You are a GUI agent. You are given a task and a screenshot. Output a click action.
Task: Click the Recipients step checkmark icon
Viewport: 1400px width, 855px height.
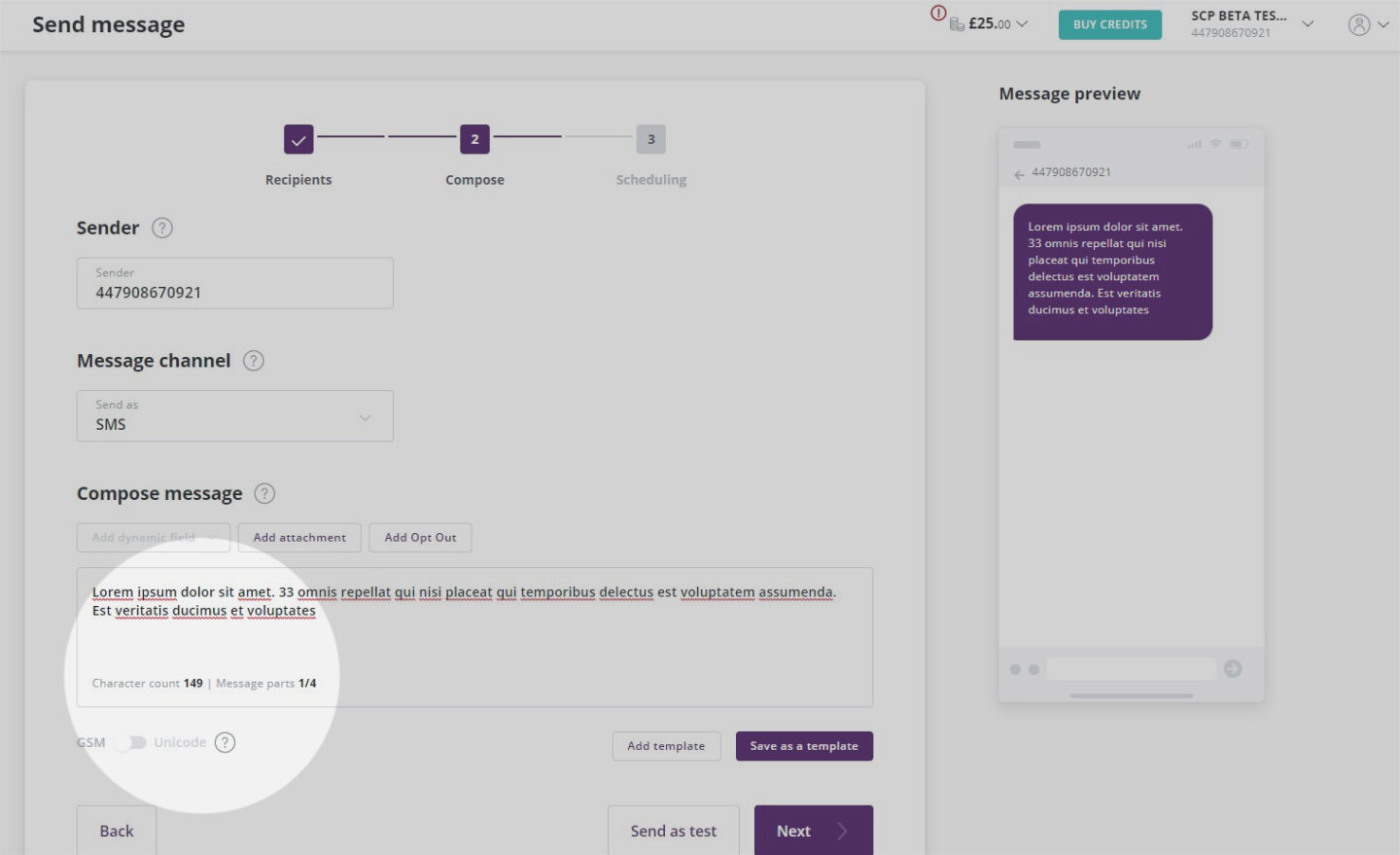[297, 138]
